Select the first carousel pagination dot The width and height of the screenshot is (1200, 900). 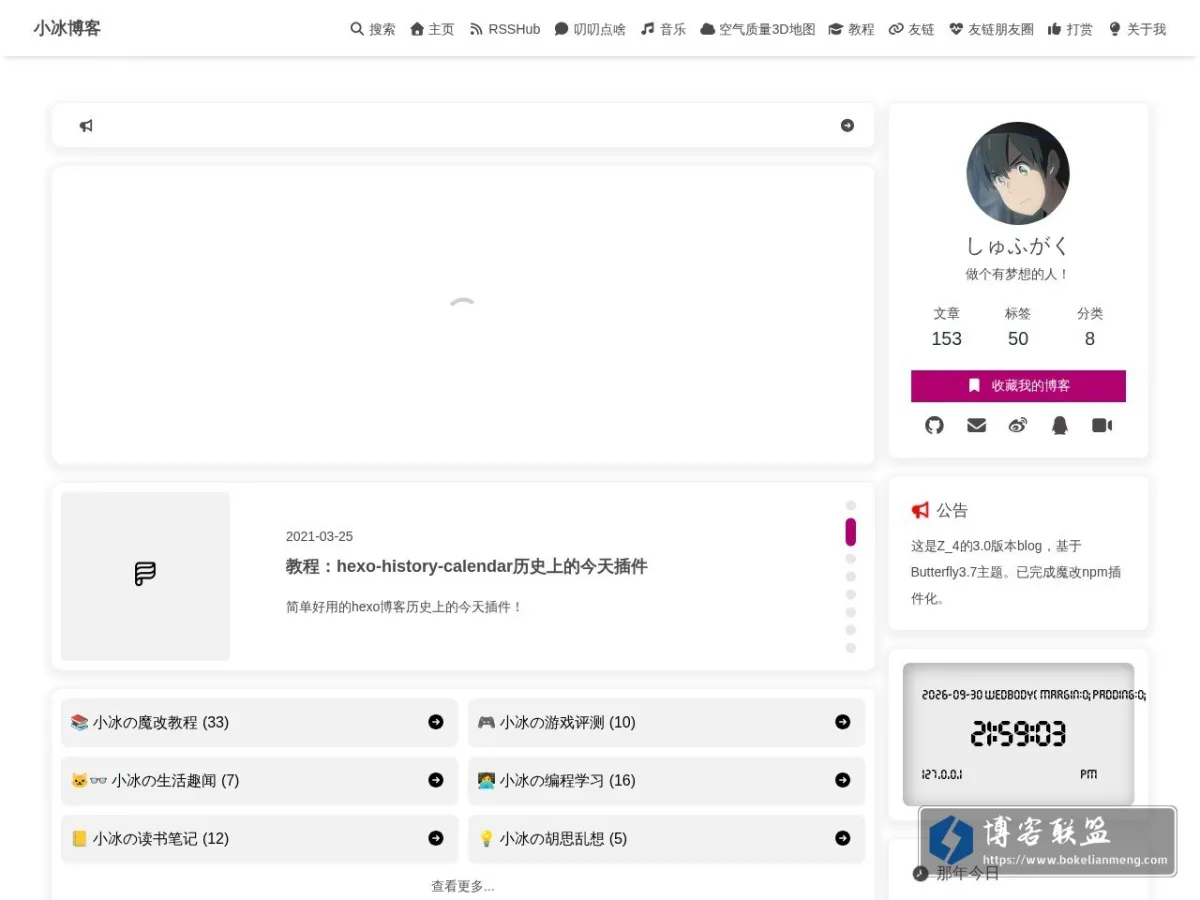851,505
